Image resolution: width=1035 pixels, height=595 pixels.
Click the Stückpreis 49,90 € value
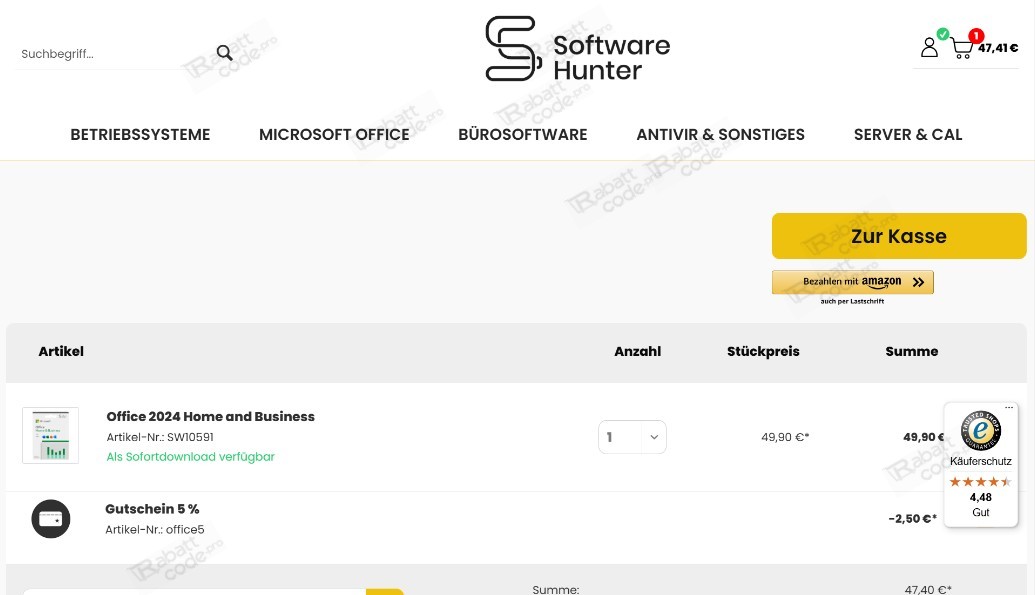785,437
